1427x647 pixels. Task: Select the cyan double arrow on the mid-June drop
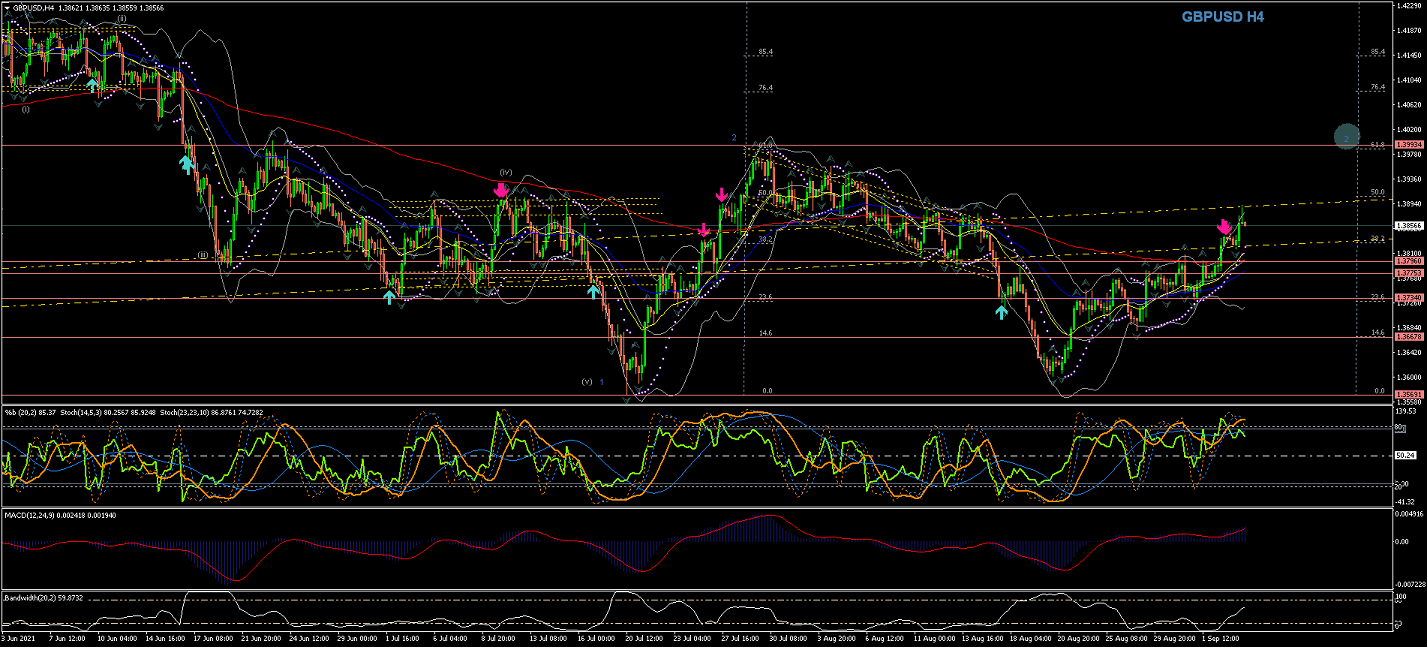pyautogui.click(x=186, y=163)
